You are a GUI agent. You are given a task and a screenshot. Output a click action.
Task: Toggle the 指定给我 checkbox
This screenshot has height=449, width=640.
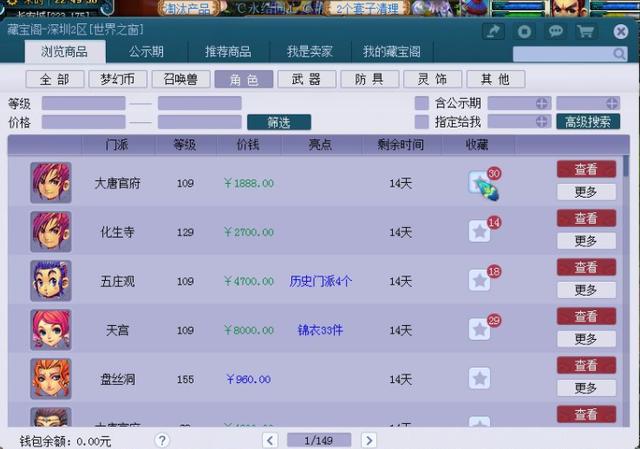(x=421, y=122)
